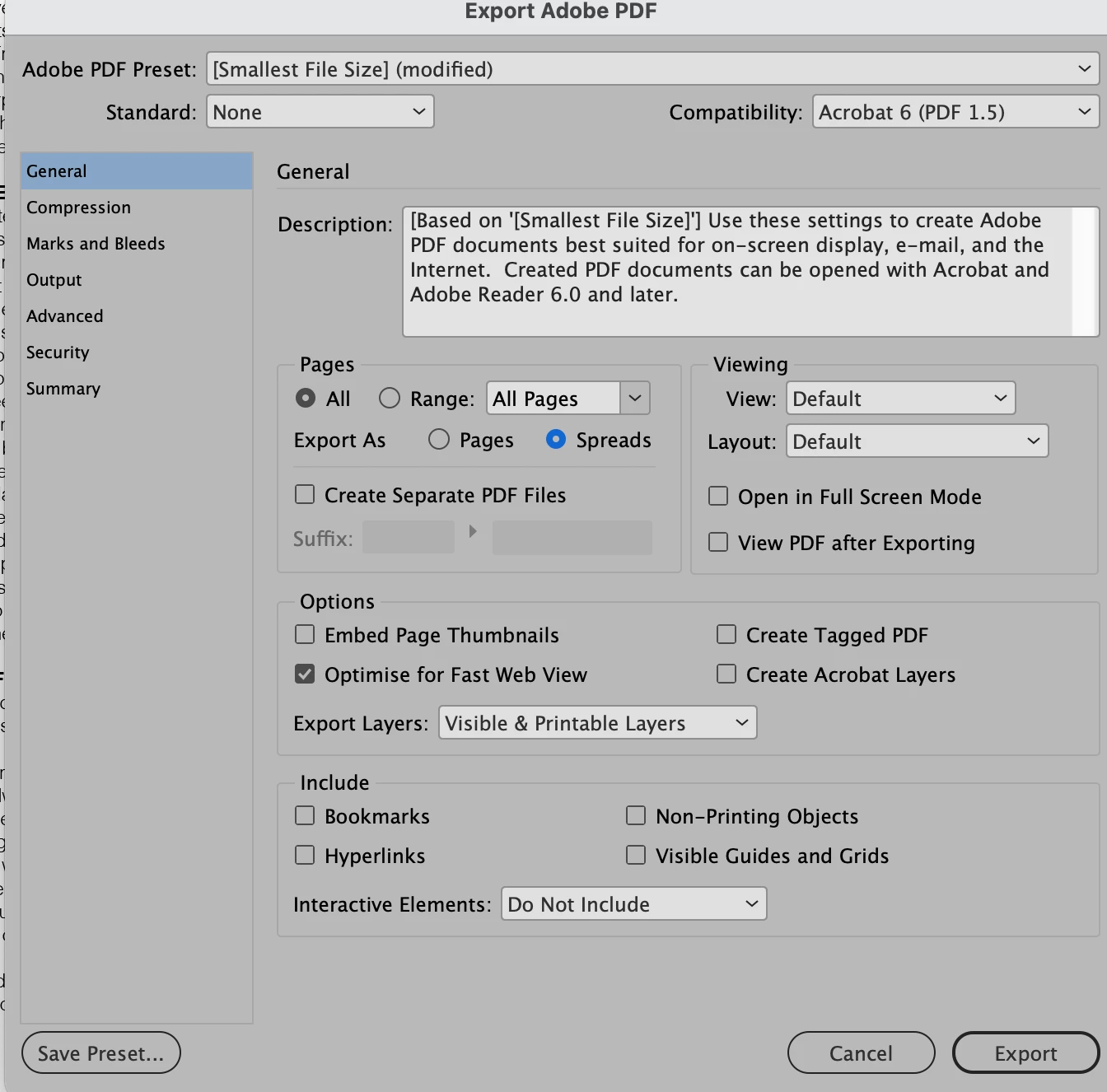
Task: Enable Create Separate PDF Files checkbox
Action: [305, 494]
